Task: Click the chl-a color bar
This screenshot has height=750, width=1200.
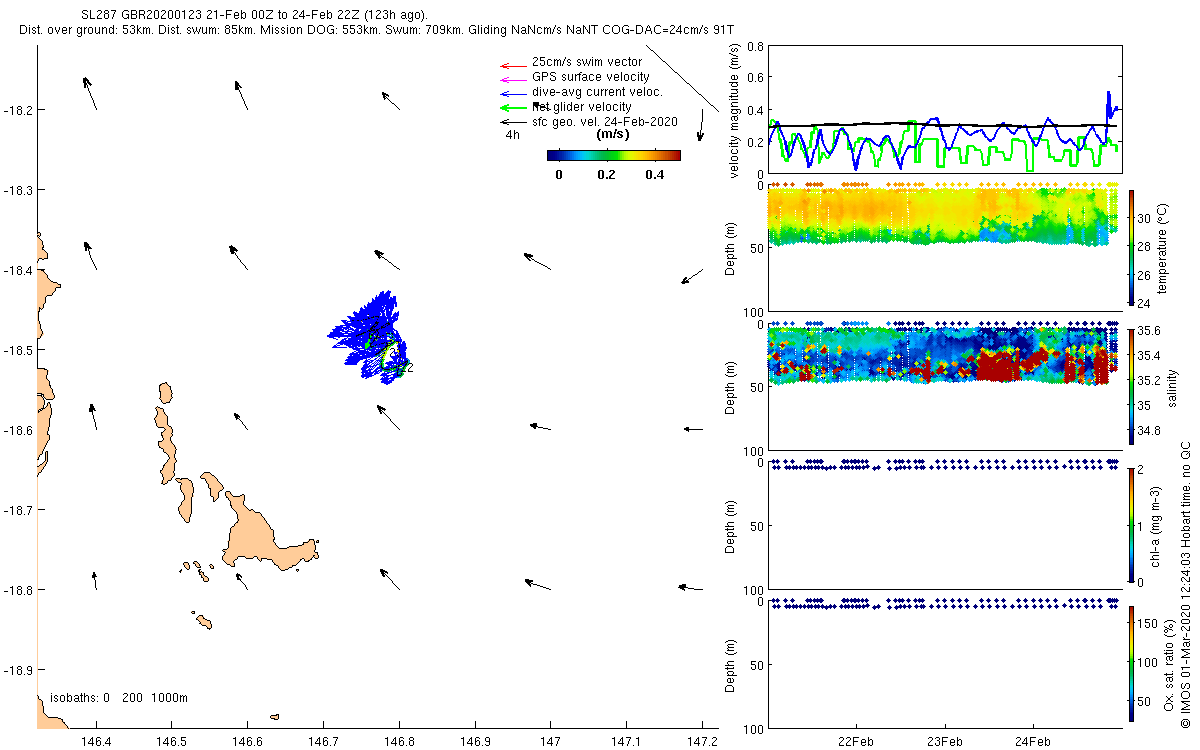Action: [x=1132, y=524]
